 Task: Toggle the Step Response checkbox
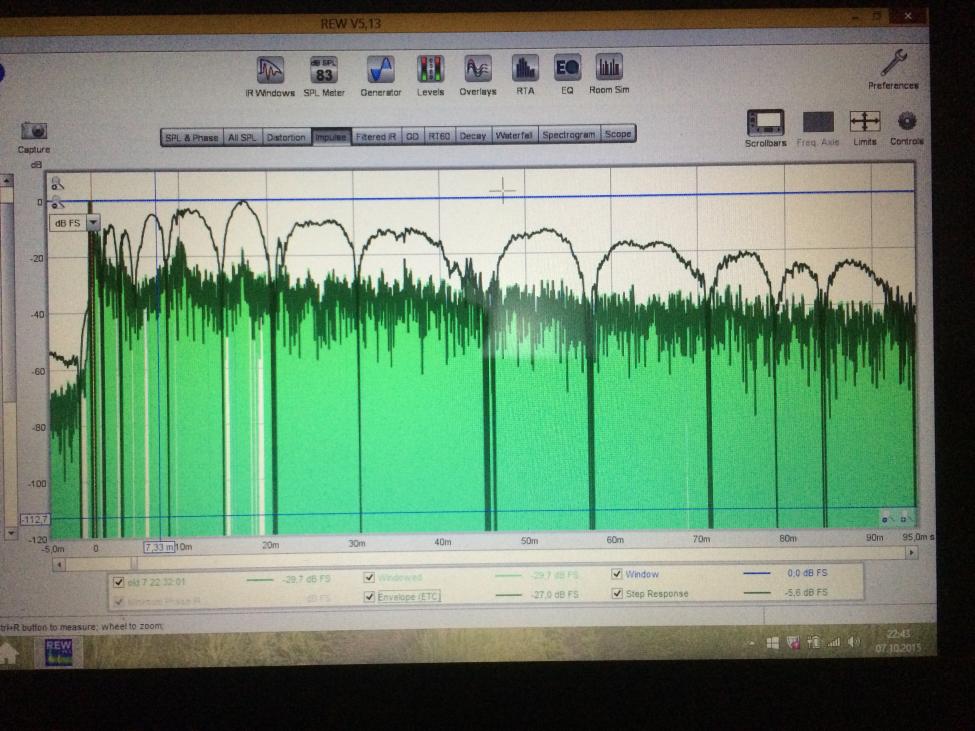(x=617, y=593)
